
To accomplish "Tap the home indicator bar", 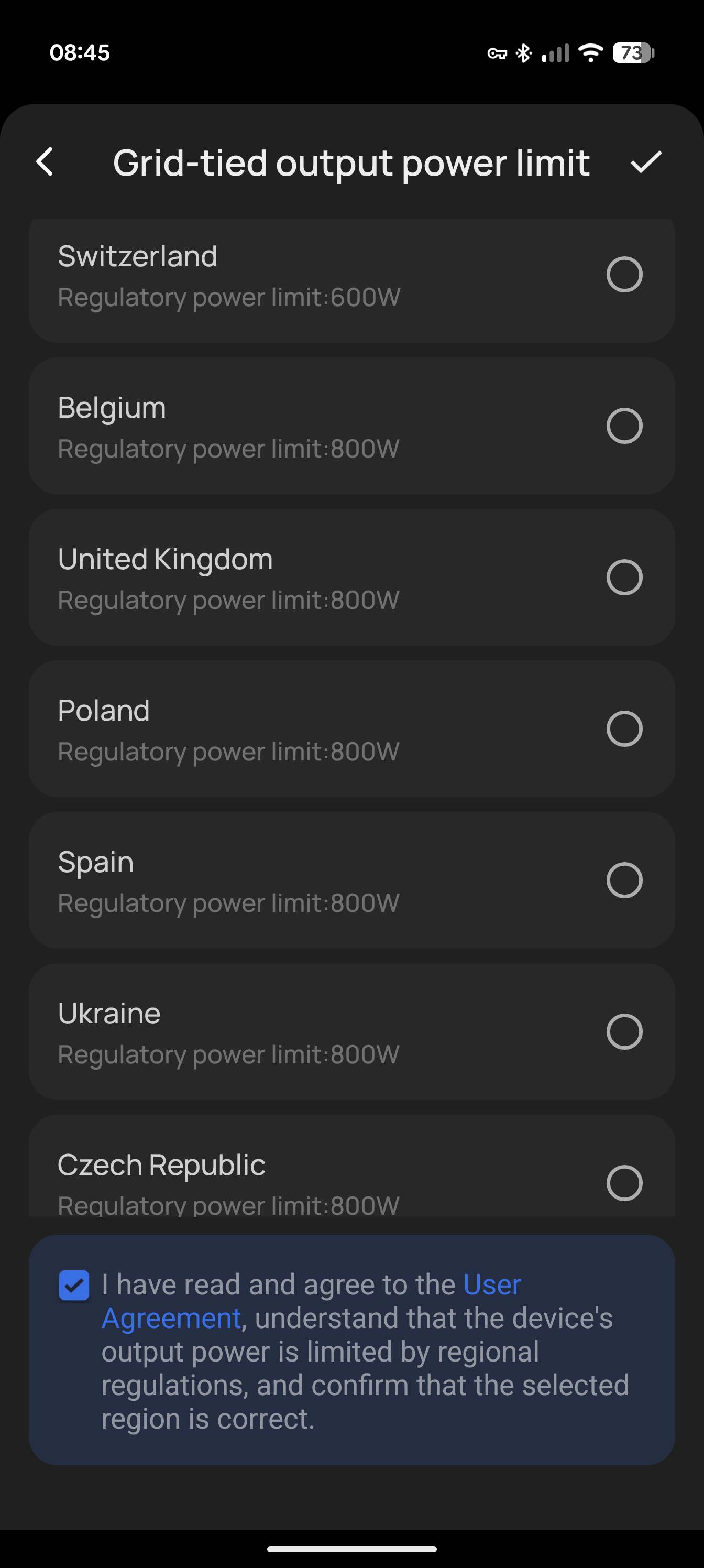I will (351, 1549).
